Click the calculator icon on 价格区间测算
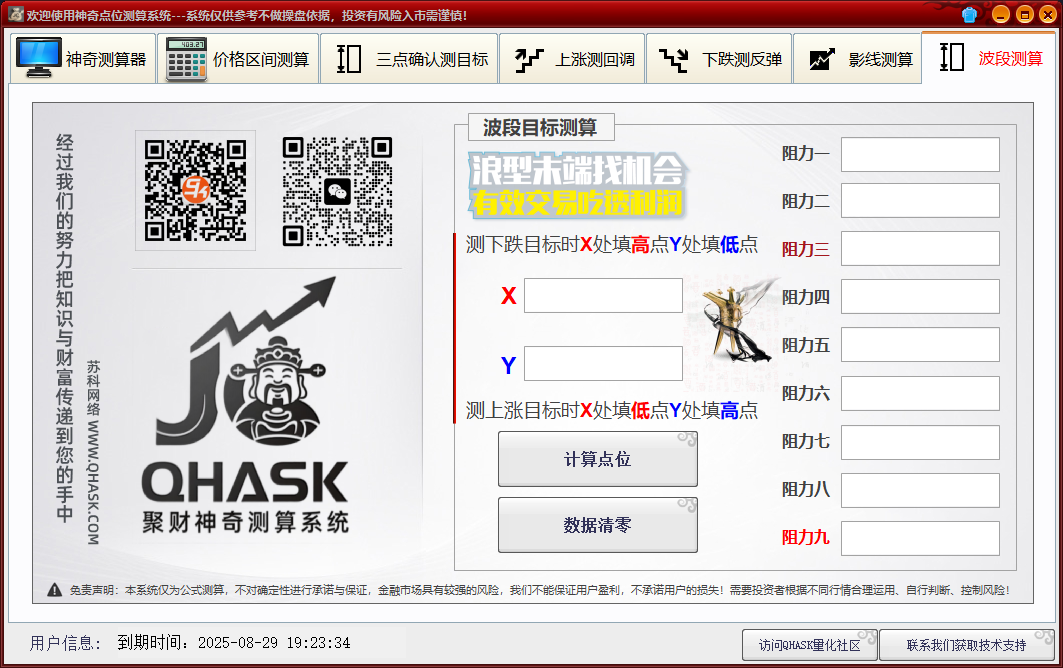 pos(186,60)
